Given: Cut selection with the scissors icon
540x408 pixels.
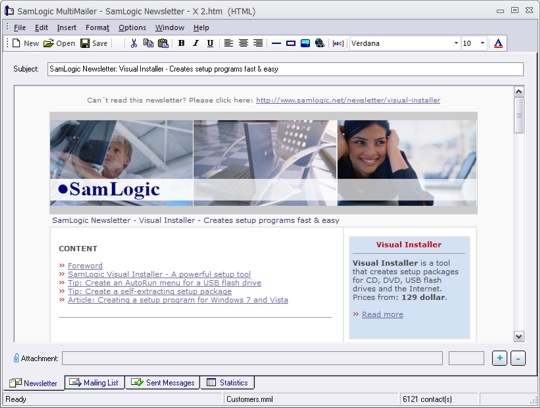Looking at the screenshot, I should [134, 43].
